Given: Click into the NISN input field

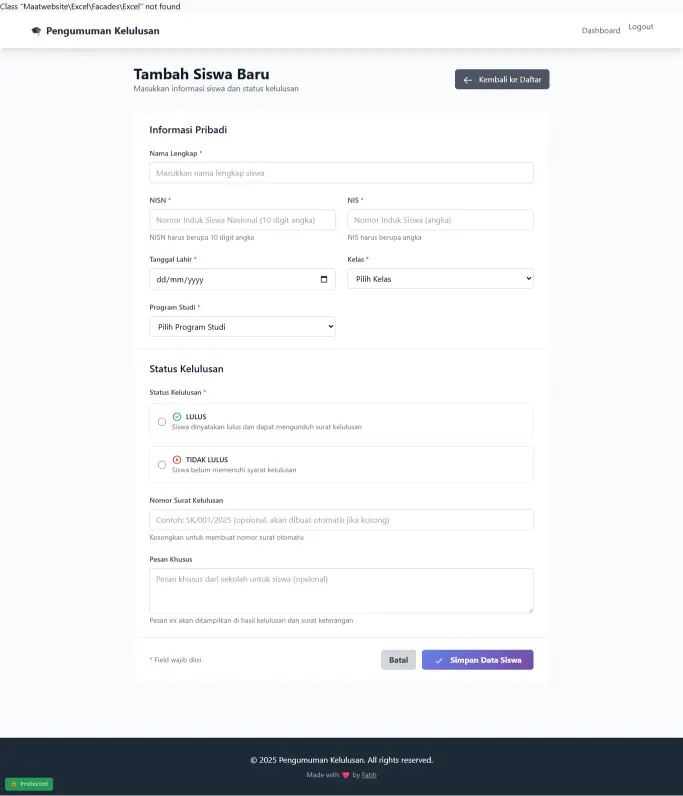Looking at the screenshot, I should pos(242,220).
